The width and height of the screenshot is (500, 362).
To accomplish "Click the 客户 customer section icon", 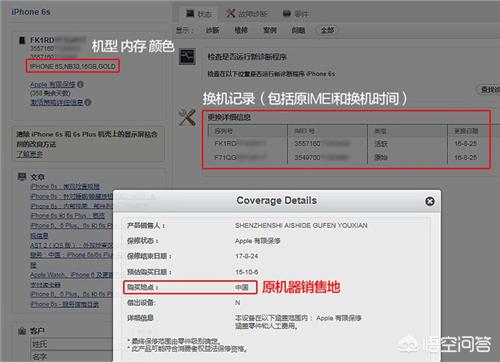I will (22, 331).
